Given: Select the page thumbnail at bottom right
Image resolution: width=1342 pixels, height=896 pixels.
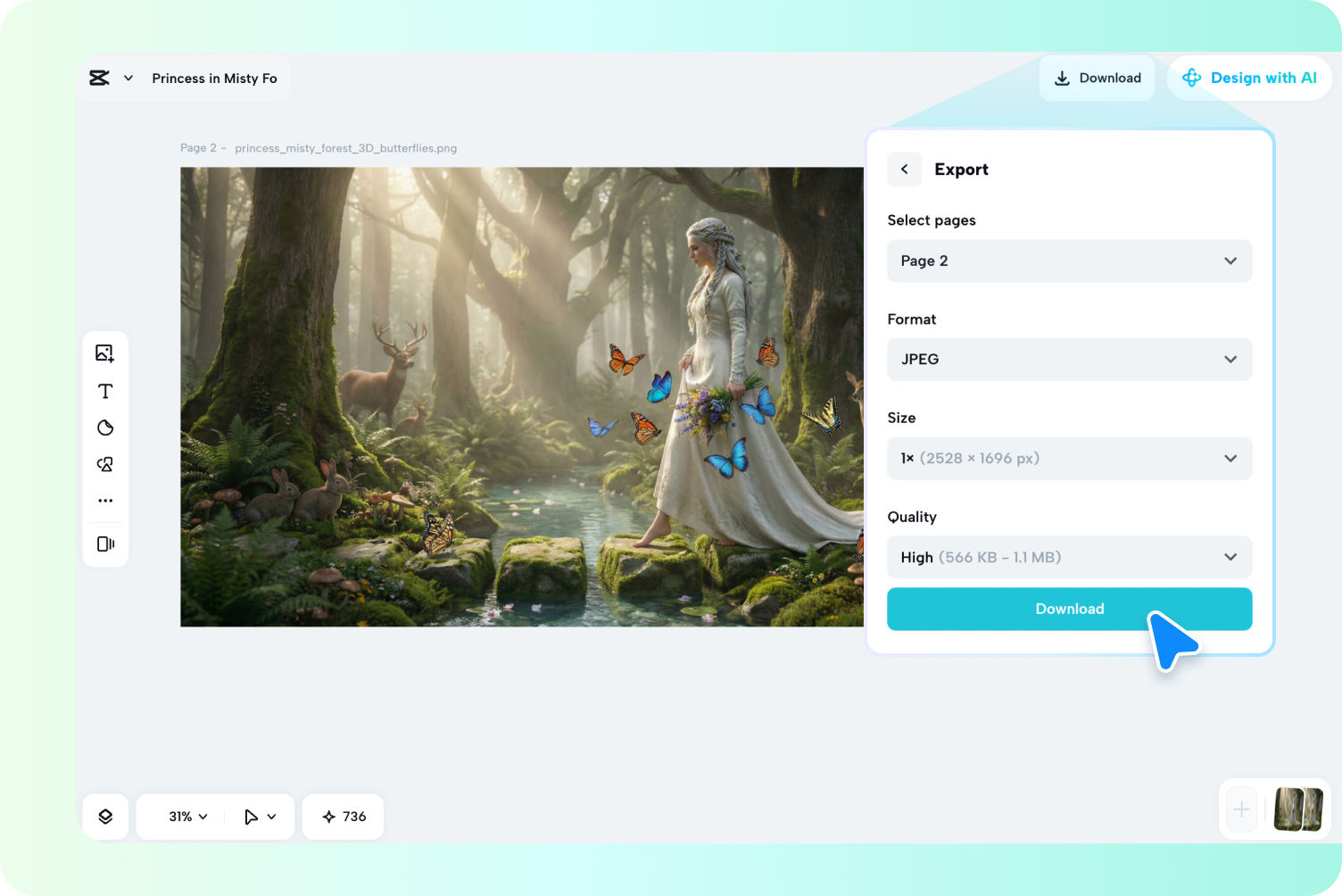Looking at the screenshot, I should (x=1298, y=809).
